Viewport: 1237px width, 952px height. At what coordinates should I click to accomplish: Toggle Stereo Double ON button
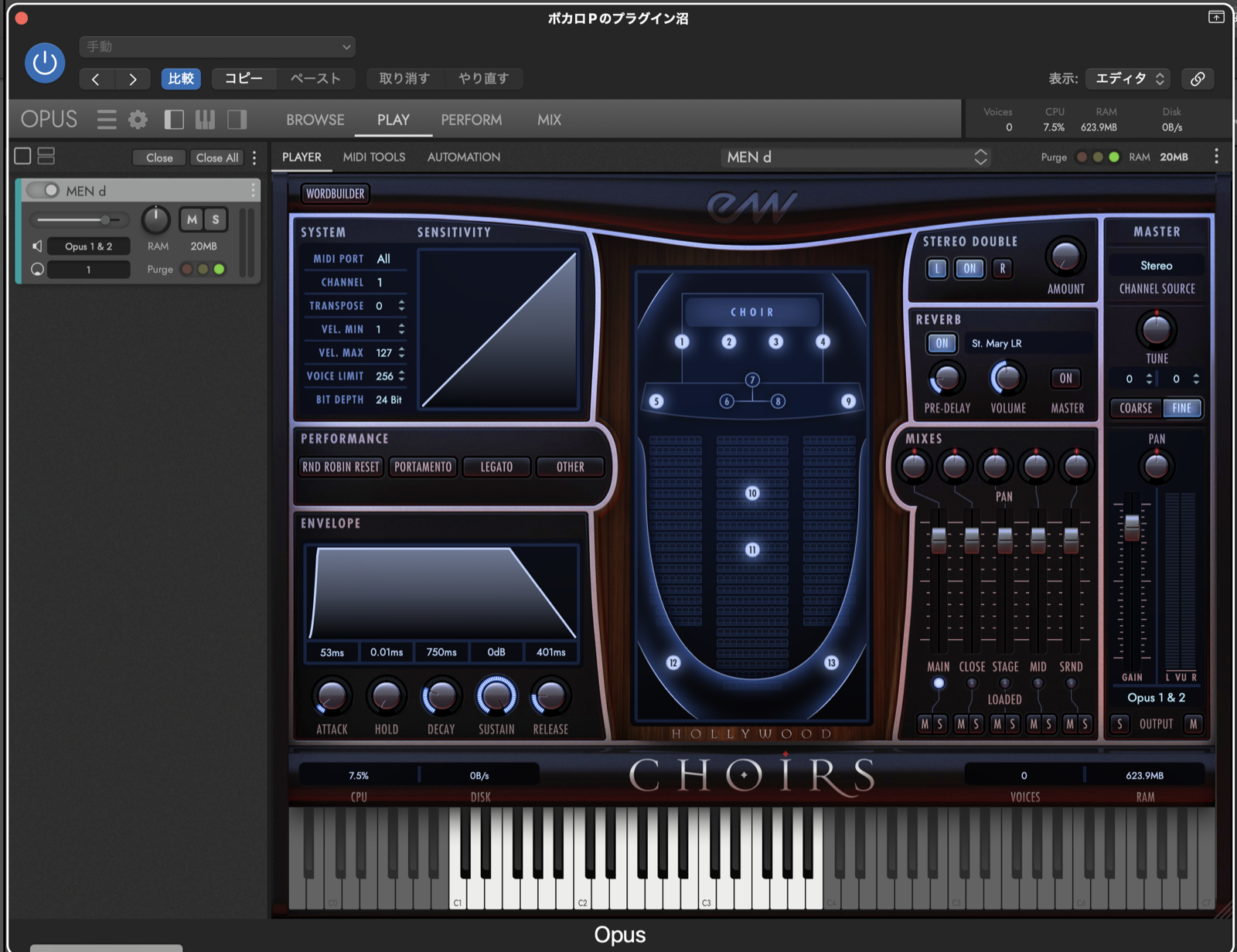click(x=969, y=268)
